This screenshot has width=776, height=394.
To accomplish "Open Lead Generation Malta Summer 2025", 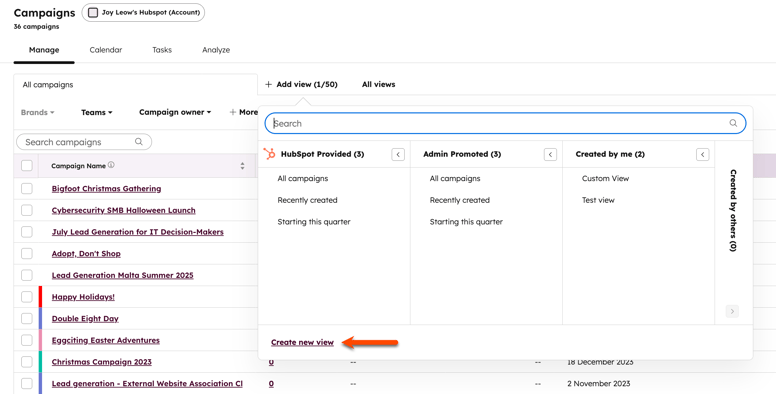I will click(123, 275).
